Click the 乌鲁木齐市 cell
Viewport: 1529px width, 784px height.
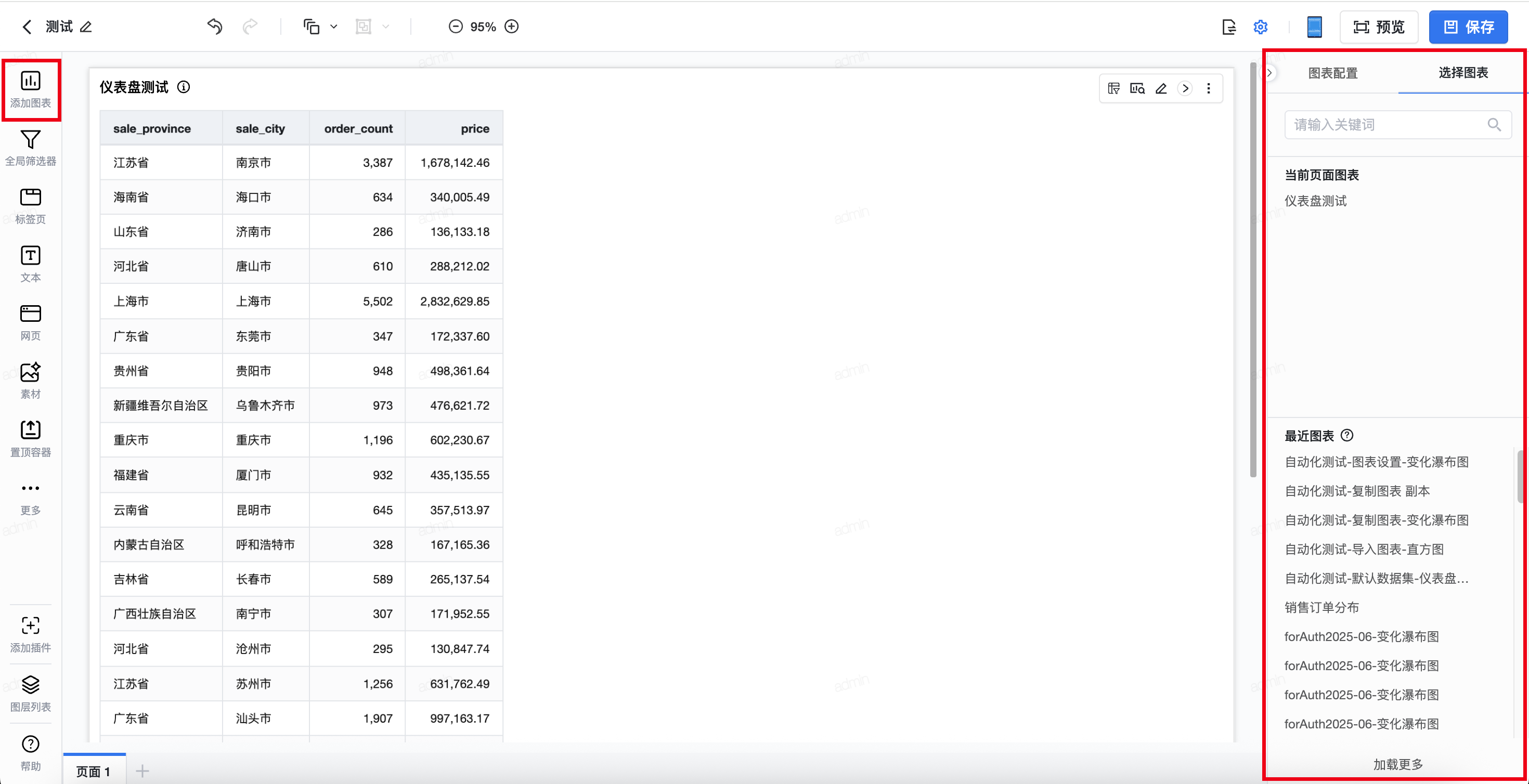tap(265, 406)
